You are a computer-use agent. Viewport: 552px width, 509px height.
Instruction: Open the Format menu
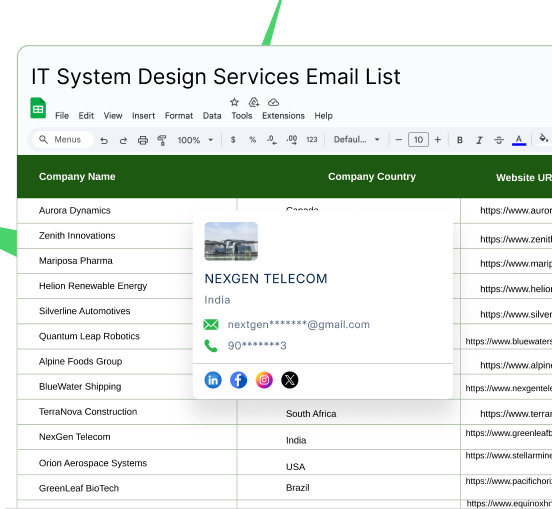point(179,116)
